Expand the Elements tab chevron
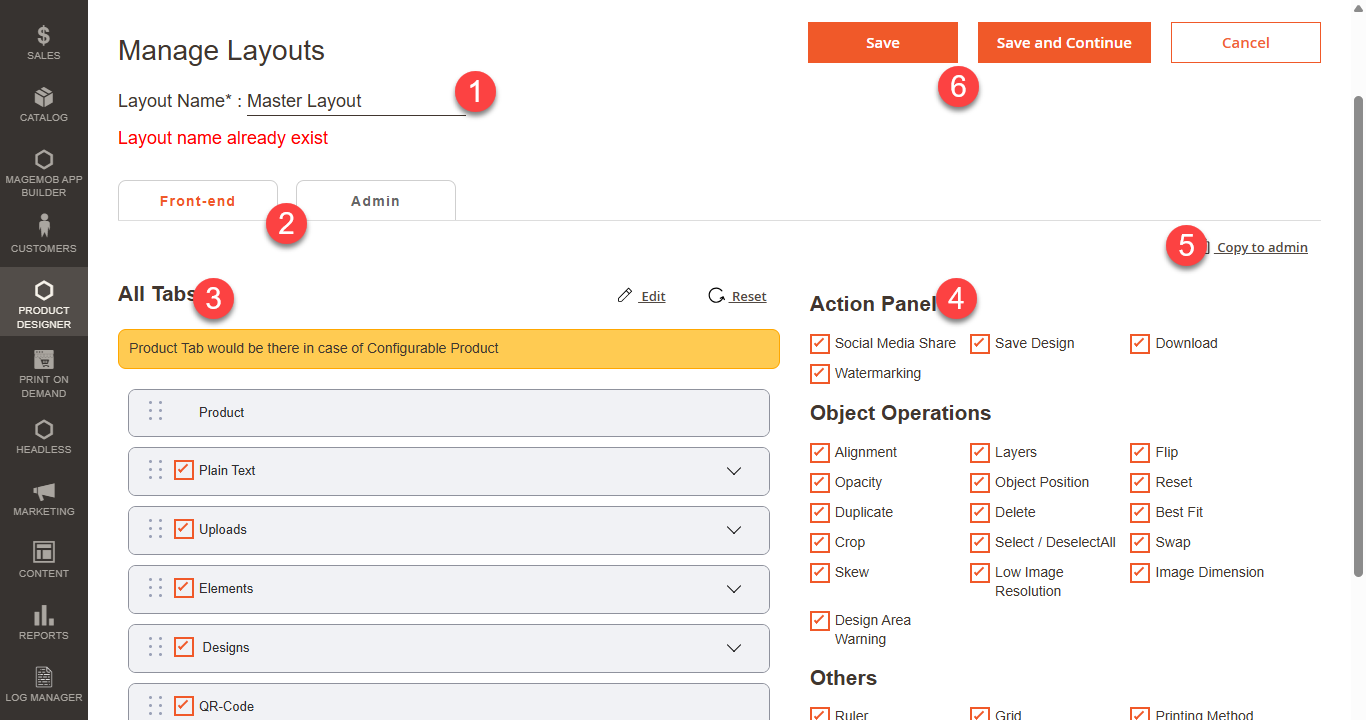The height and width of the screenshot is (720, 1366). click(734, 589)
